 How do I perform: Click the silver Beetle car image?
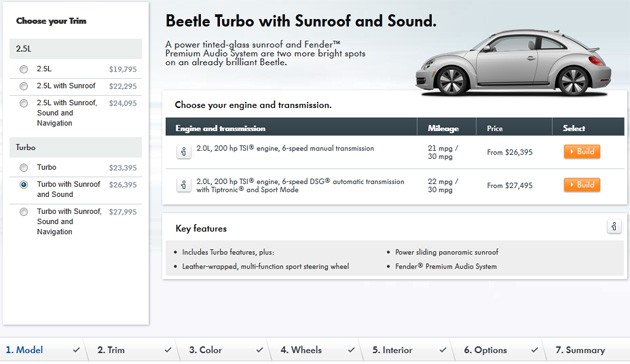[x=513, y=62]
